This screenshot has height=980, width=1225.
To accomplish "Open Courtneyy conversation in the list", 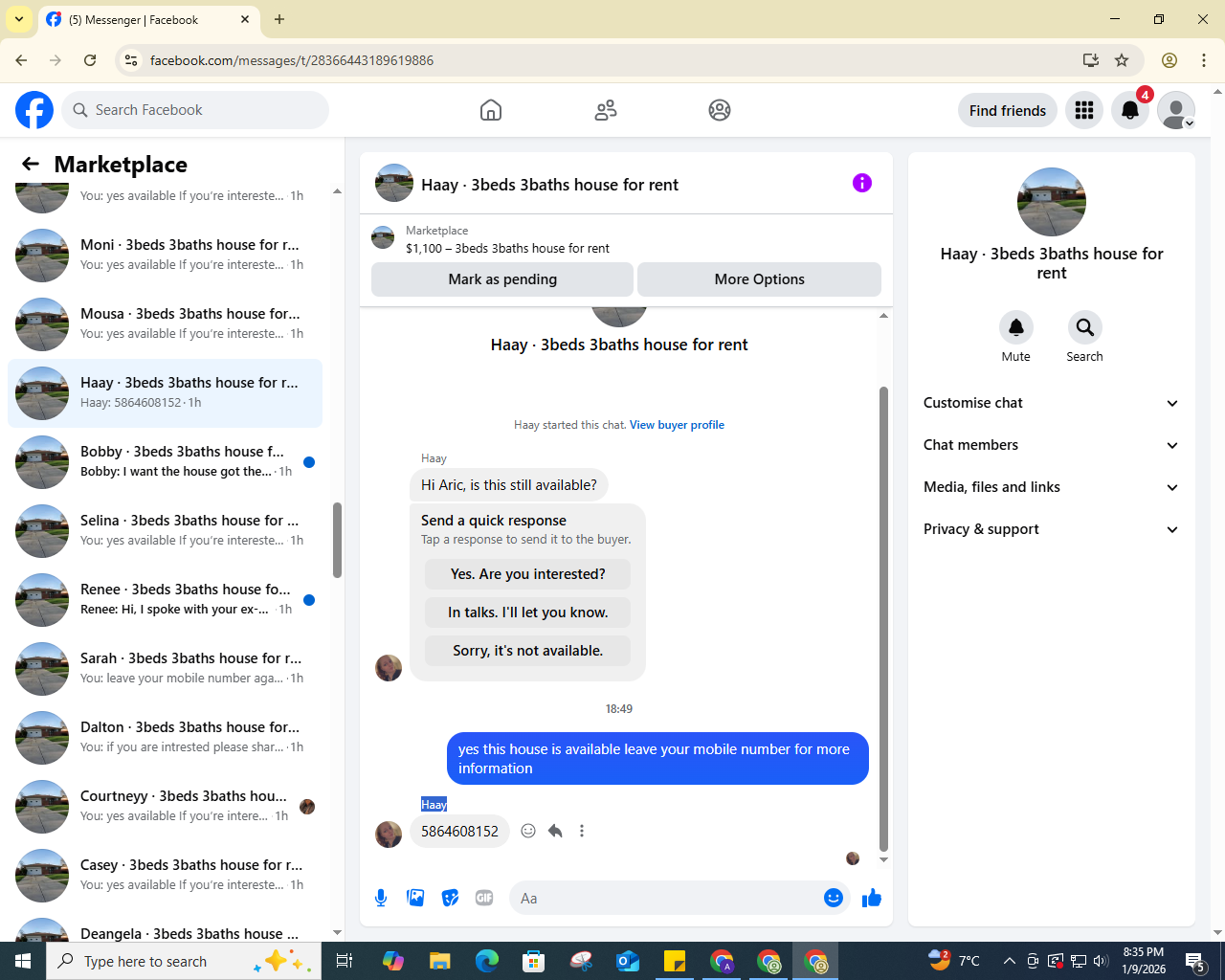I will coord(165,807).
